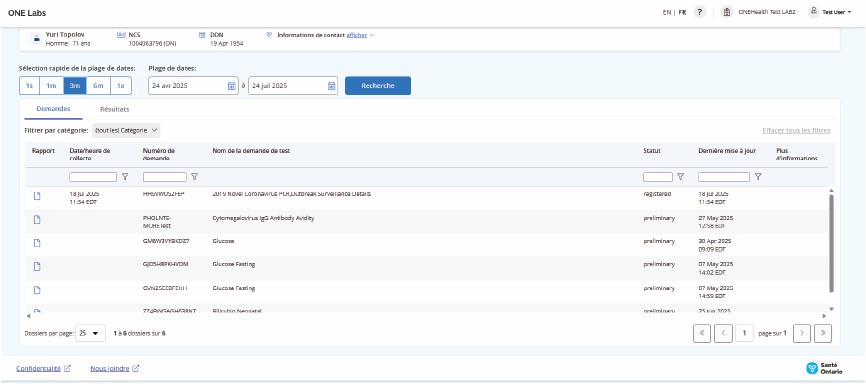Click the patient avatar icon beside Yuri Topolov

(36, 38)
